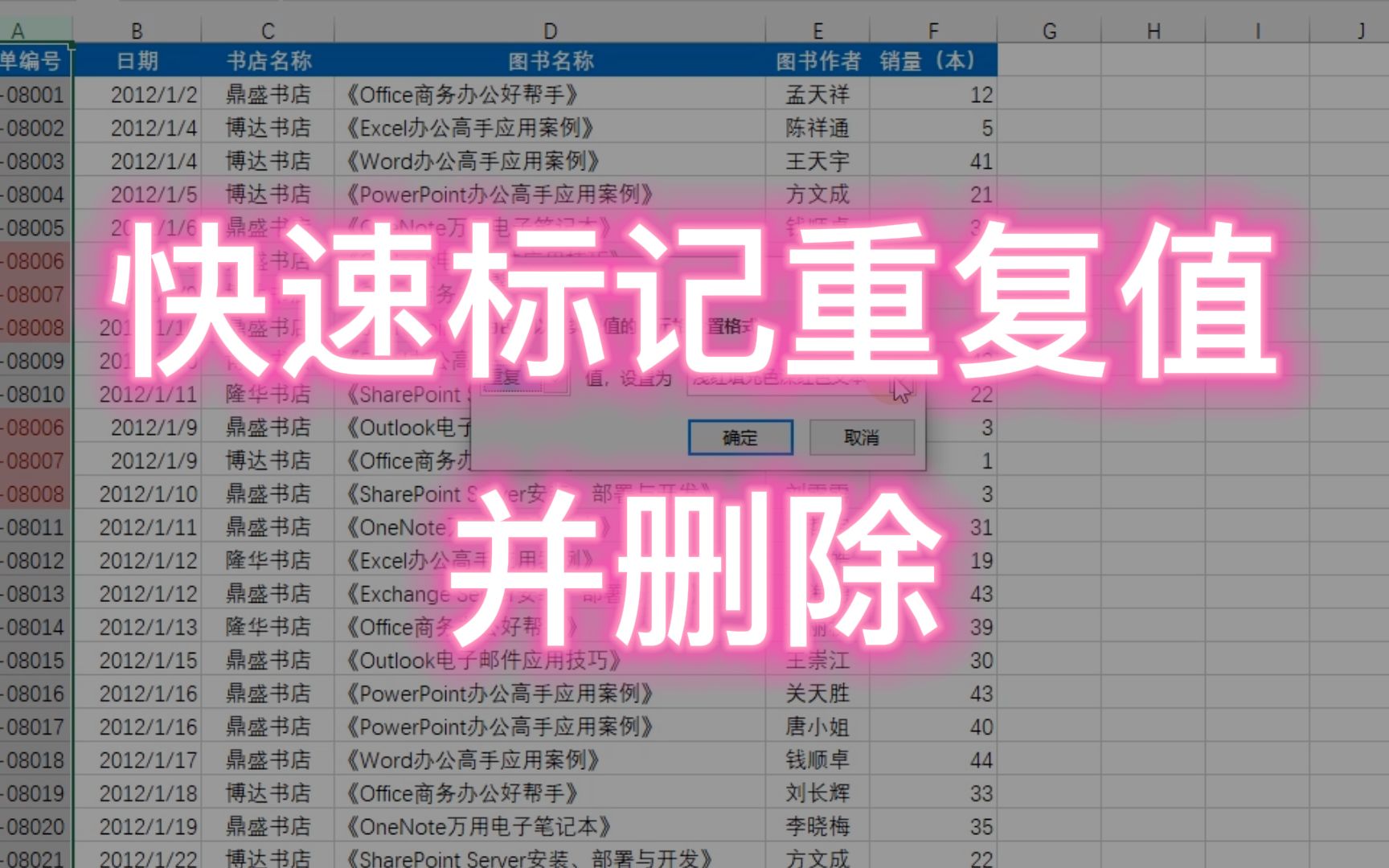Select author cell 王天宇
The height and width of the screenshot is (868, 1389).
(x=817, y=161)
